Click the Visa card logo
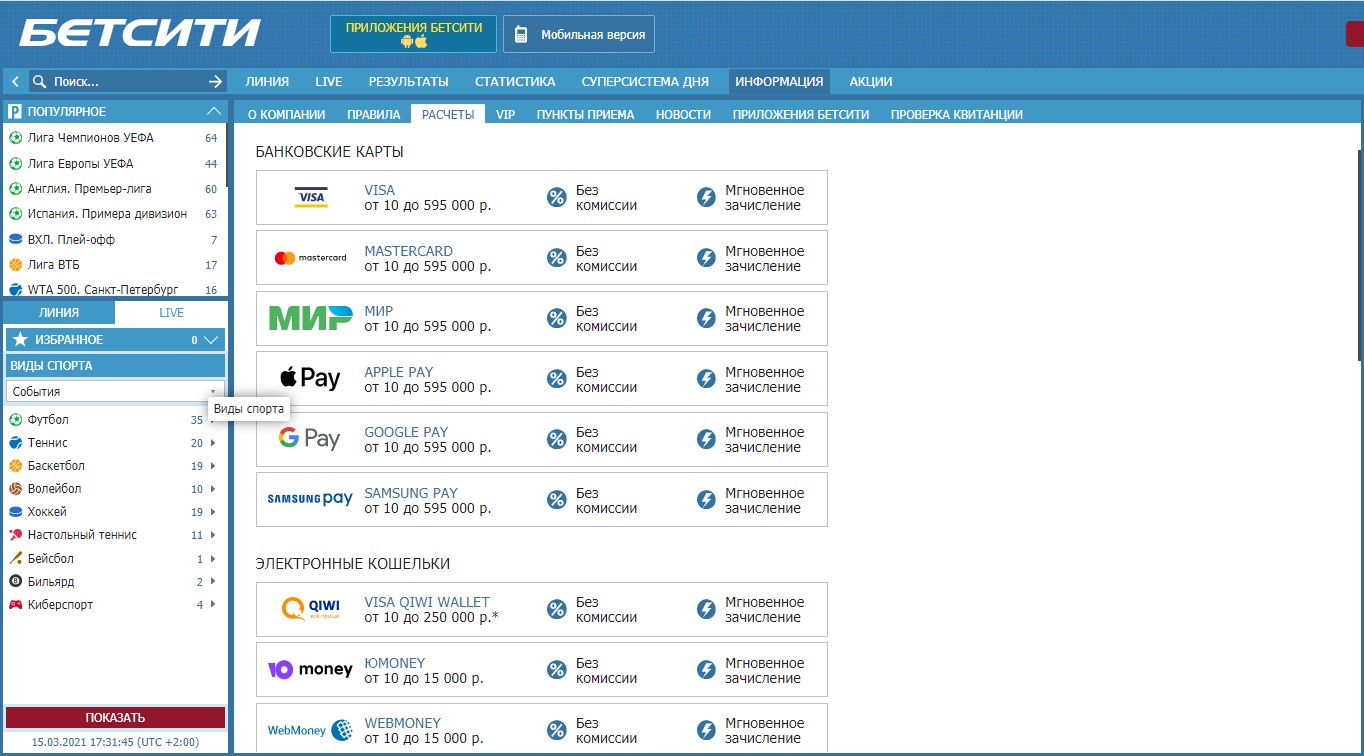Image resolution: width=1364 pixels, height=756 pixels. [311, 197]
